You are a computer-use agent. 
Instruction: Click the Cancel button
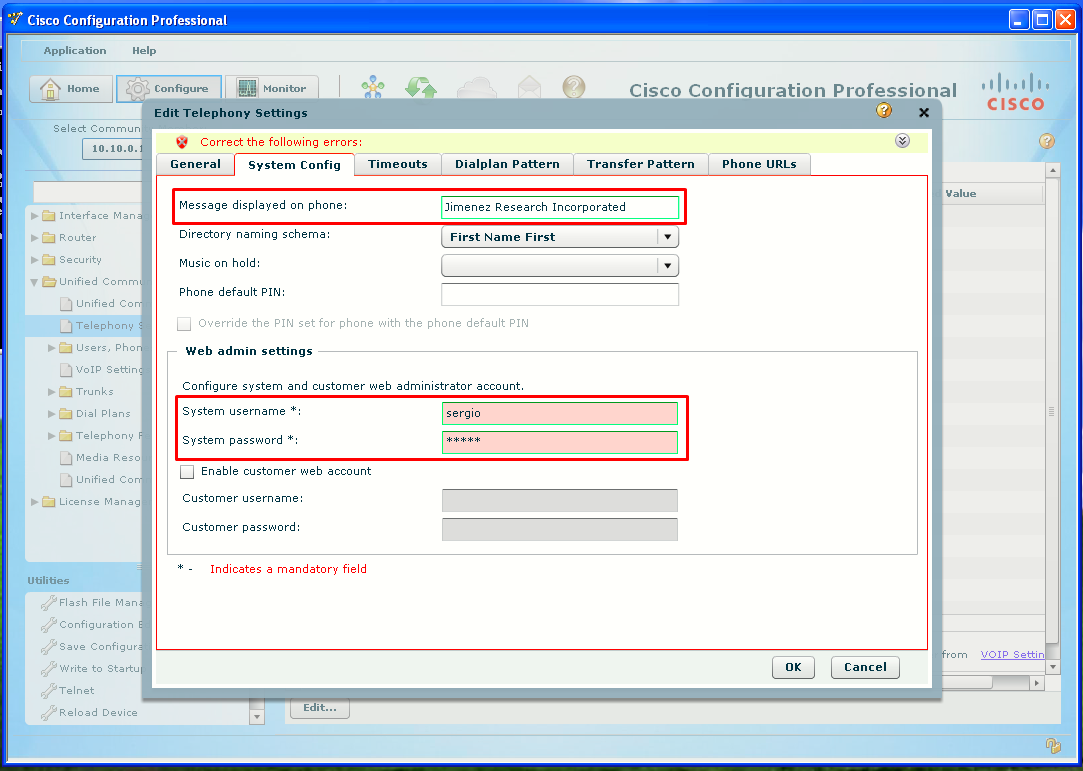(x=865, y=667)
